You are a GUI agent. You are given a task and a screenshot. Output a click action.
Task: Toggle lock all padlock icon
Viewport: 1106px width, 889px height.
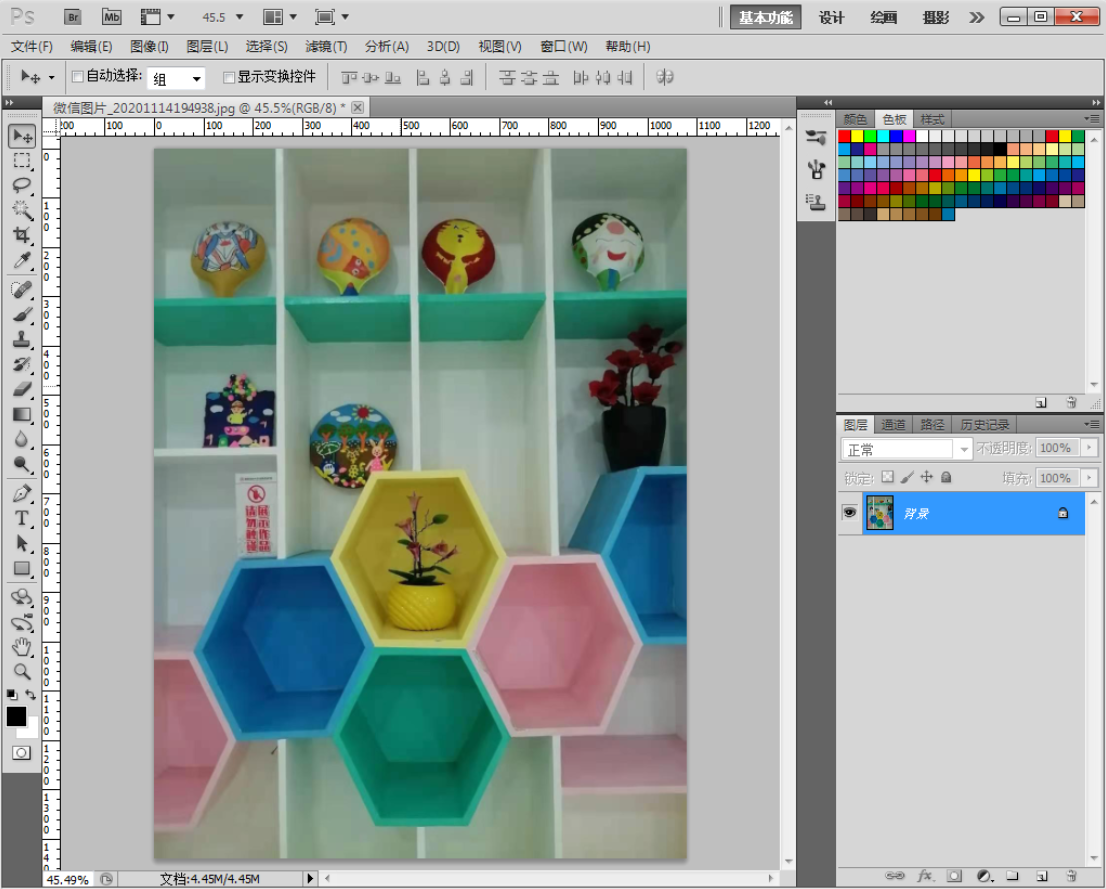point(947,477)
